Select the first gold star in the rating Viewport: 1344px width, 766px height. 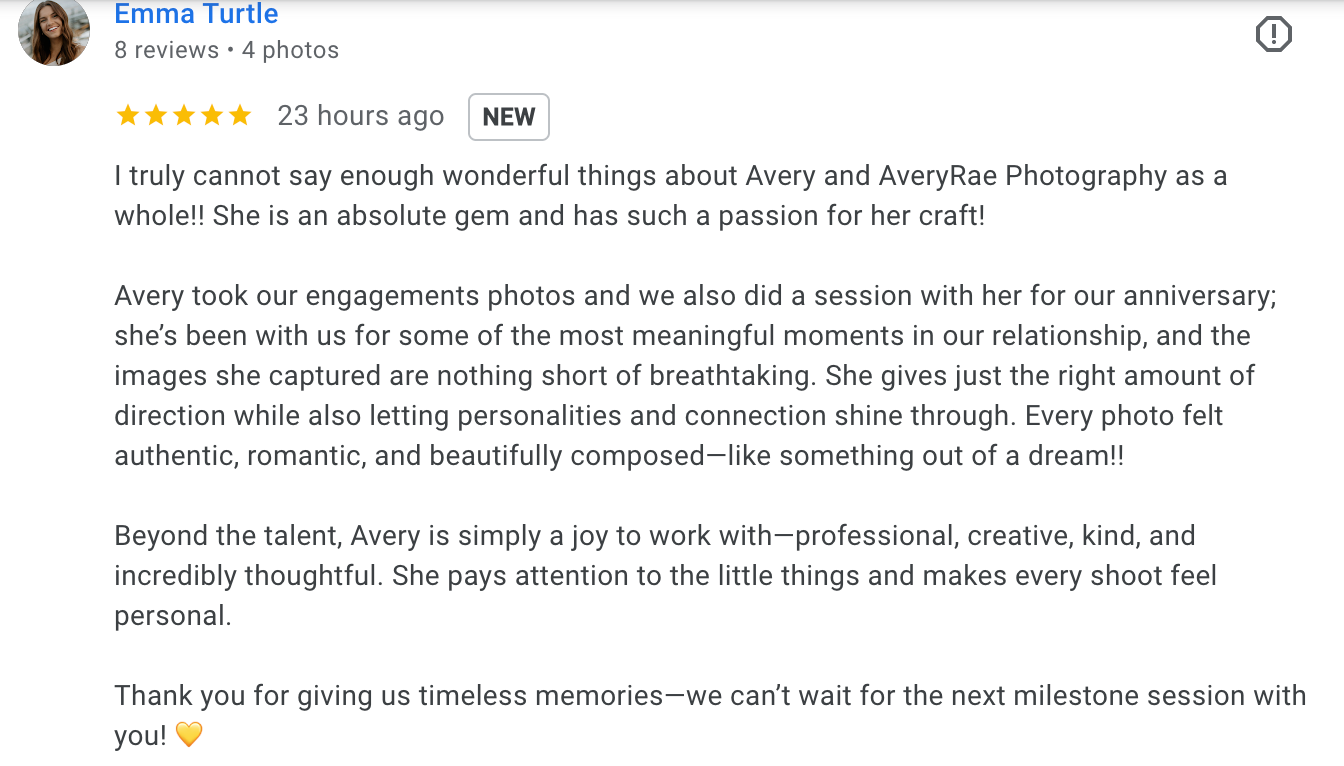(x=128, y=115)
